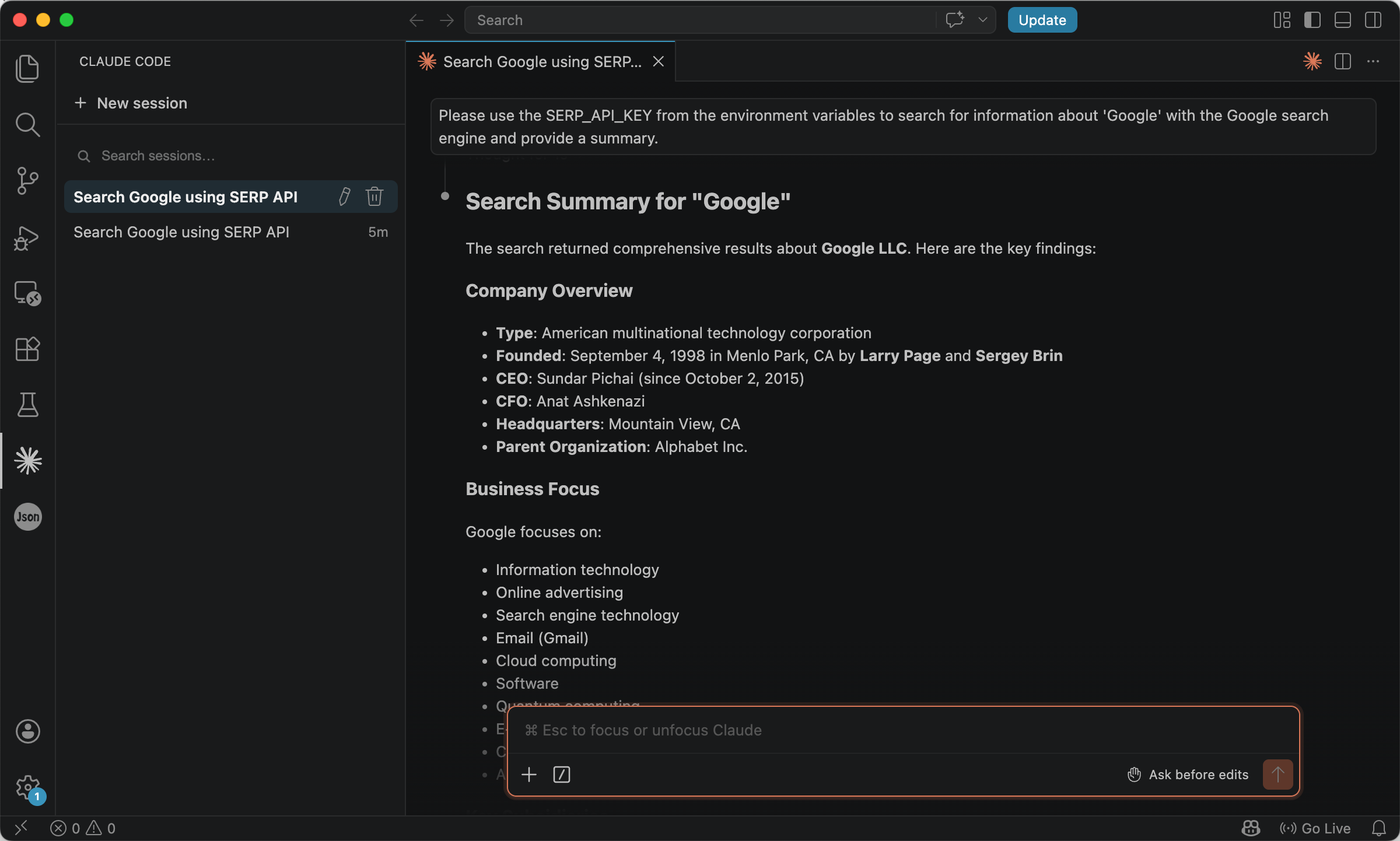Open the editor more actions ellipsis
This screenshot has width=1400, height=841.
[1373, 61]
